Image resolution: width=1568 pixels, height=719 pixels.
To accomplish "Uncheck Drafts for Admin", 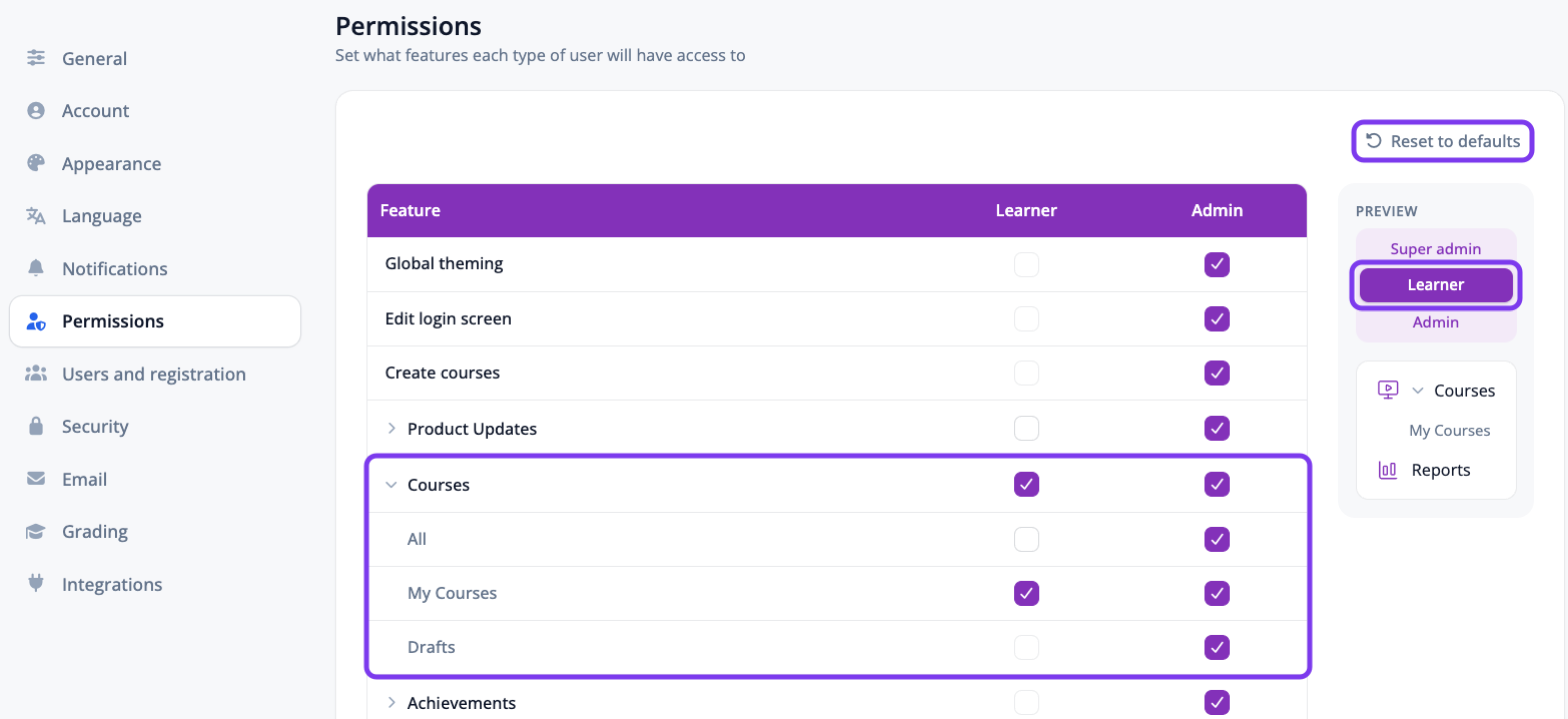I will coord(1217,647).
